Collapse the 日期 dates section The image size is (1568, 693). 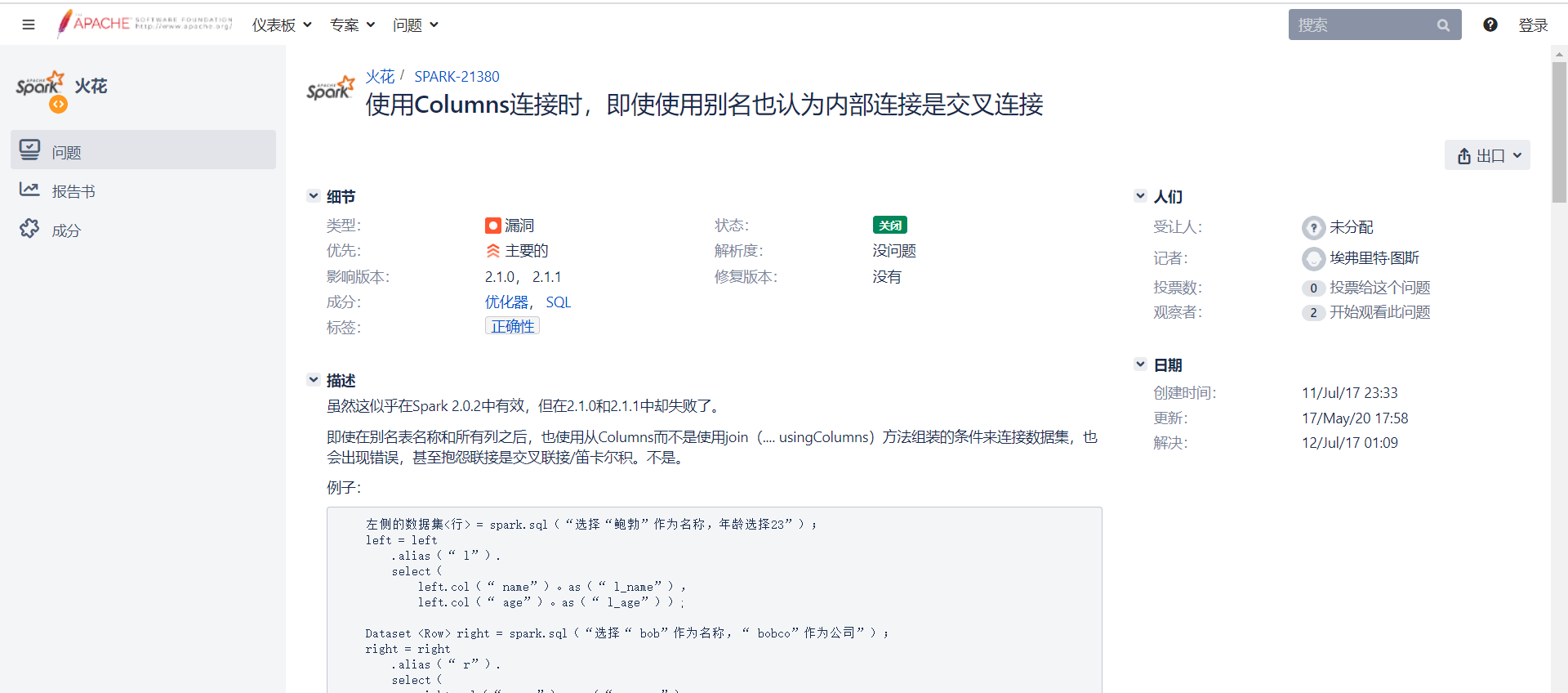pos(1140,364)
